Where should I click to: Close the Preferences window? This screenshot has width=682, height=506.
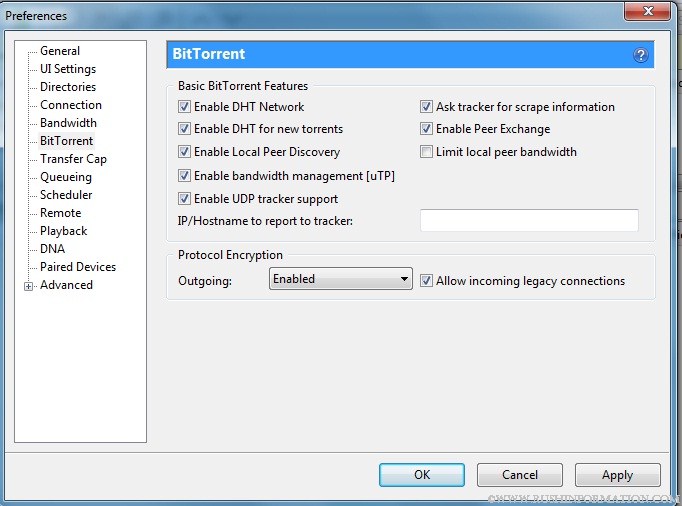(x=647, y=13)
